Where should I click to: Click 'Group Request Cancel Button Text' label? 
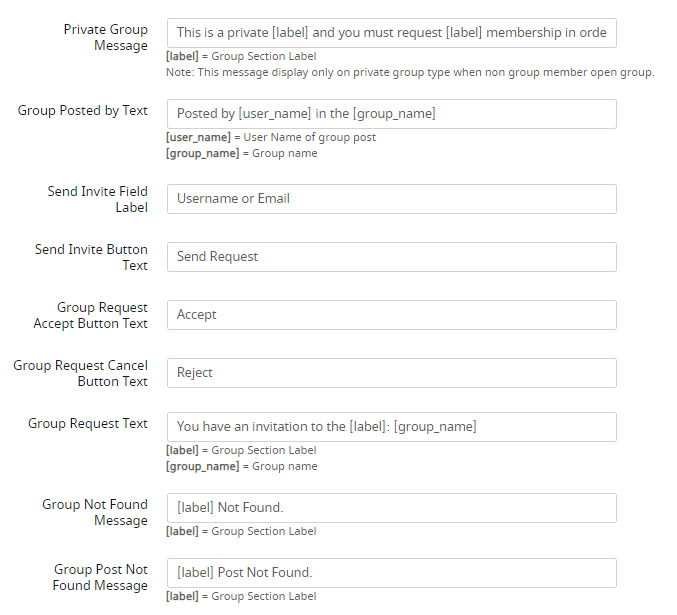click(80, 373)
